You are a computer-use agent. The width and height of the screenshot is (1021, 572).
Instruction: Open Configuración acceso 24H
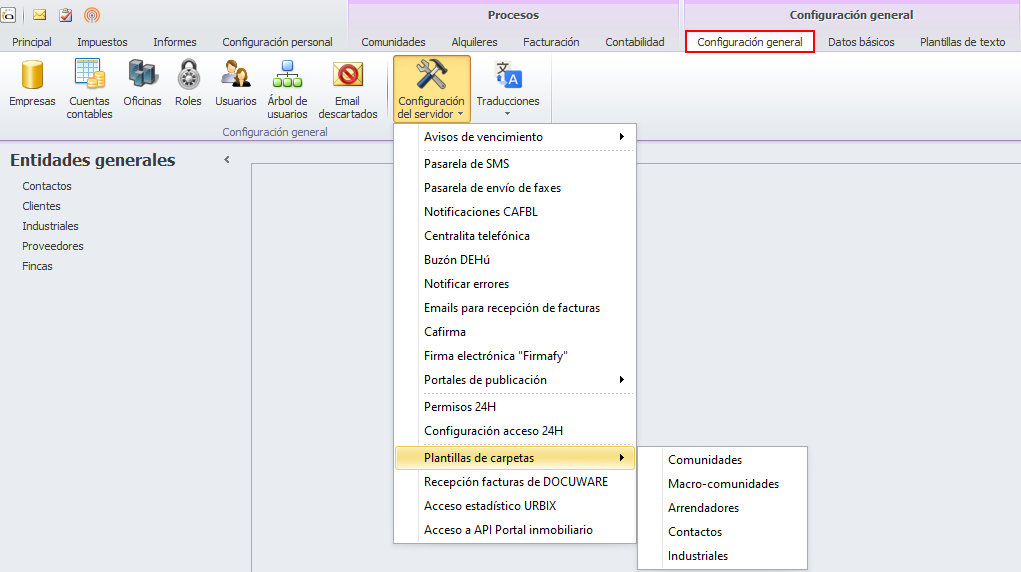click(515, 431)
